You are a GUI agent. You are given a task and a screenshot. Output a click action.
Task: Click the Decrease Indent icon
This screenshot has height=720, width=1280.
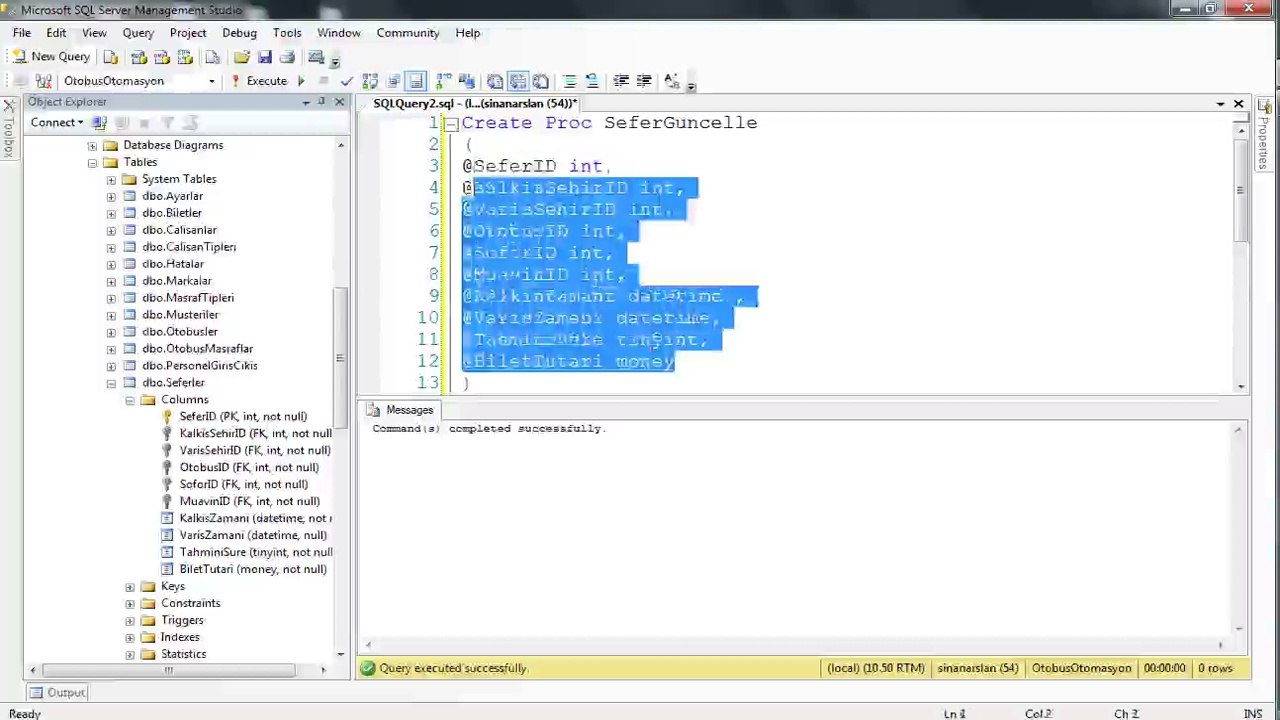tap(621, 81)
